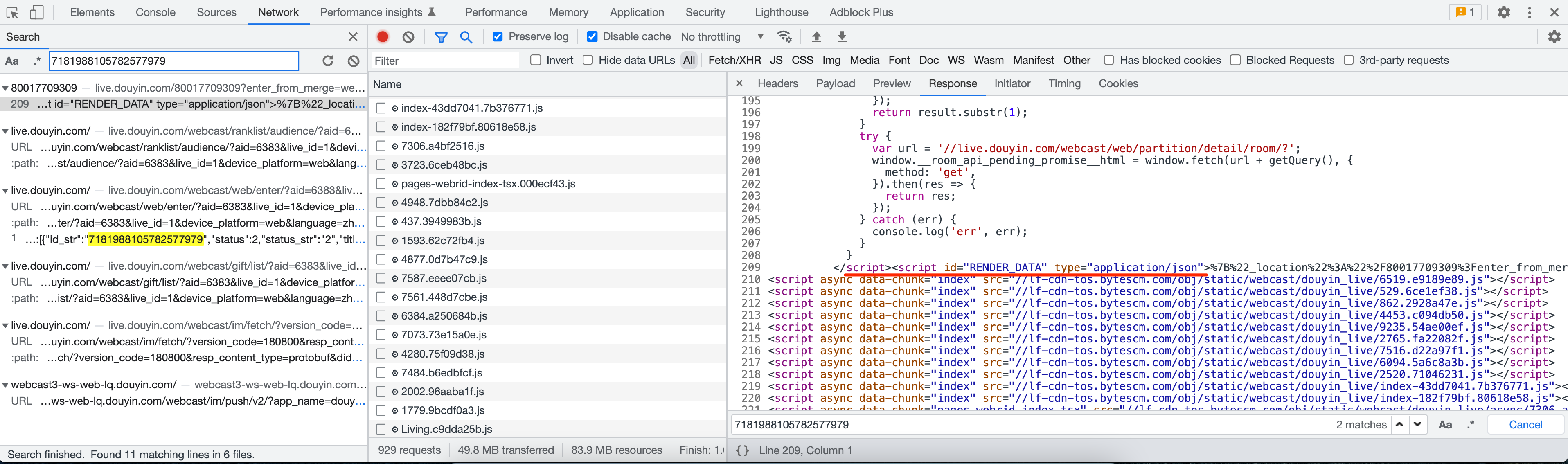Click the Record (stop) button in toolbar
Viewport: 1568px width, 464px height.
tap(383, 37)
